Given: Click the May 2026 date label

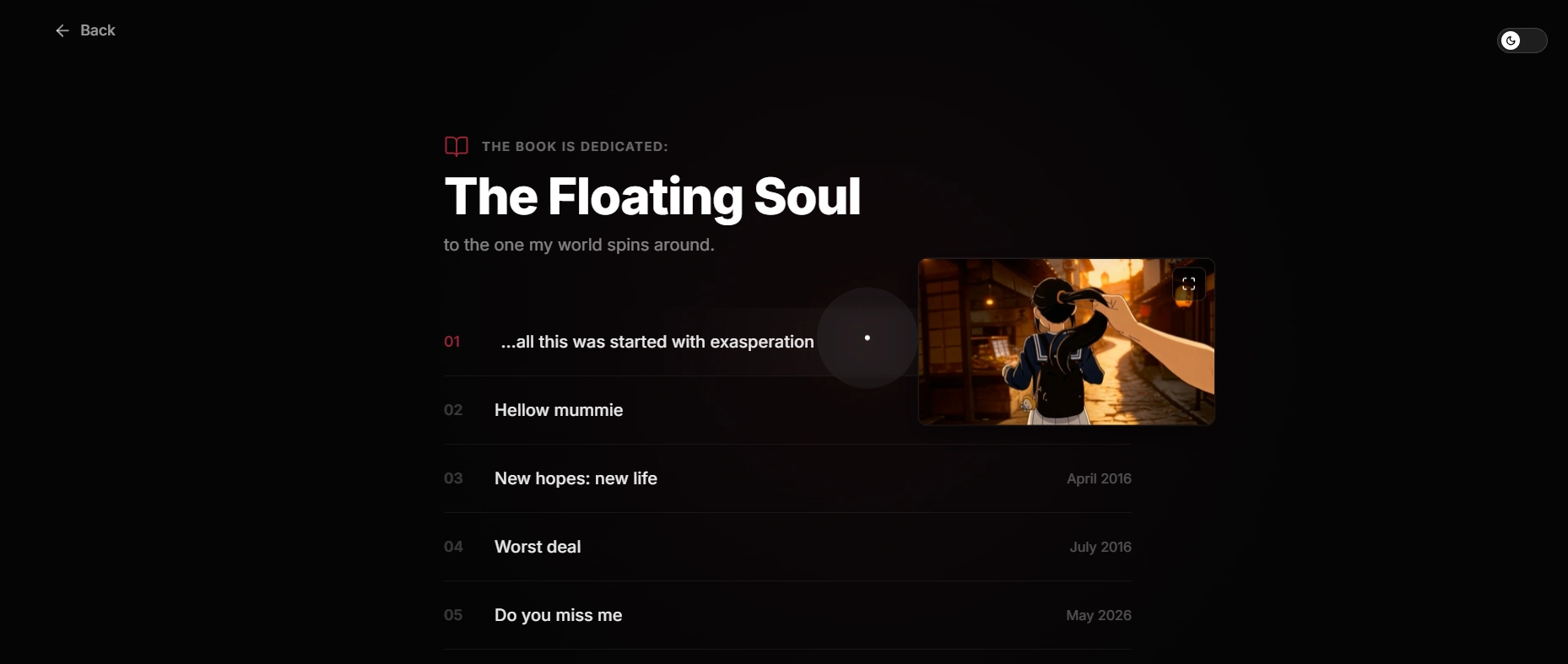Looking at the screenshot, I should point(1099,615).
